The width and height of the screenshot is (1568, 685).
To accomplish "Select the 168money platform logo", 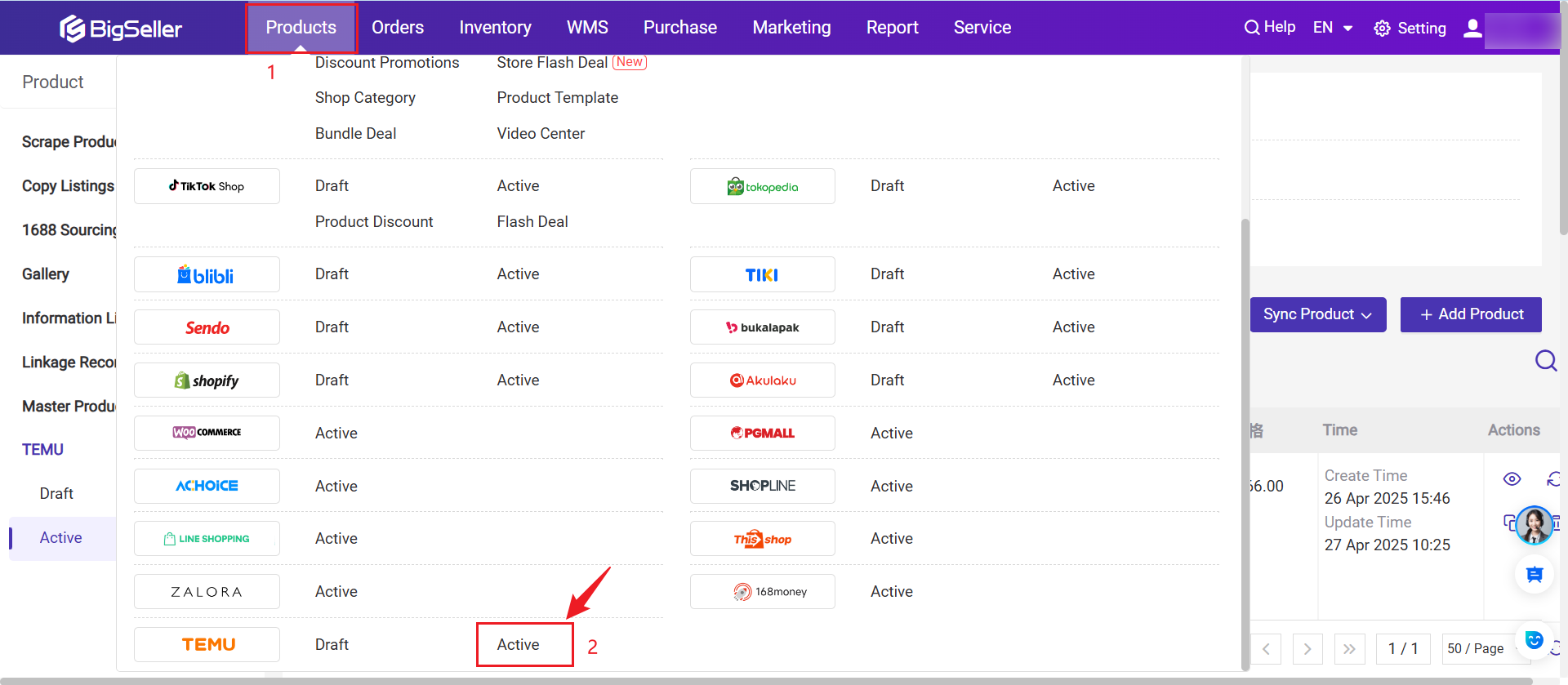I will coord(763,592).
